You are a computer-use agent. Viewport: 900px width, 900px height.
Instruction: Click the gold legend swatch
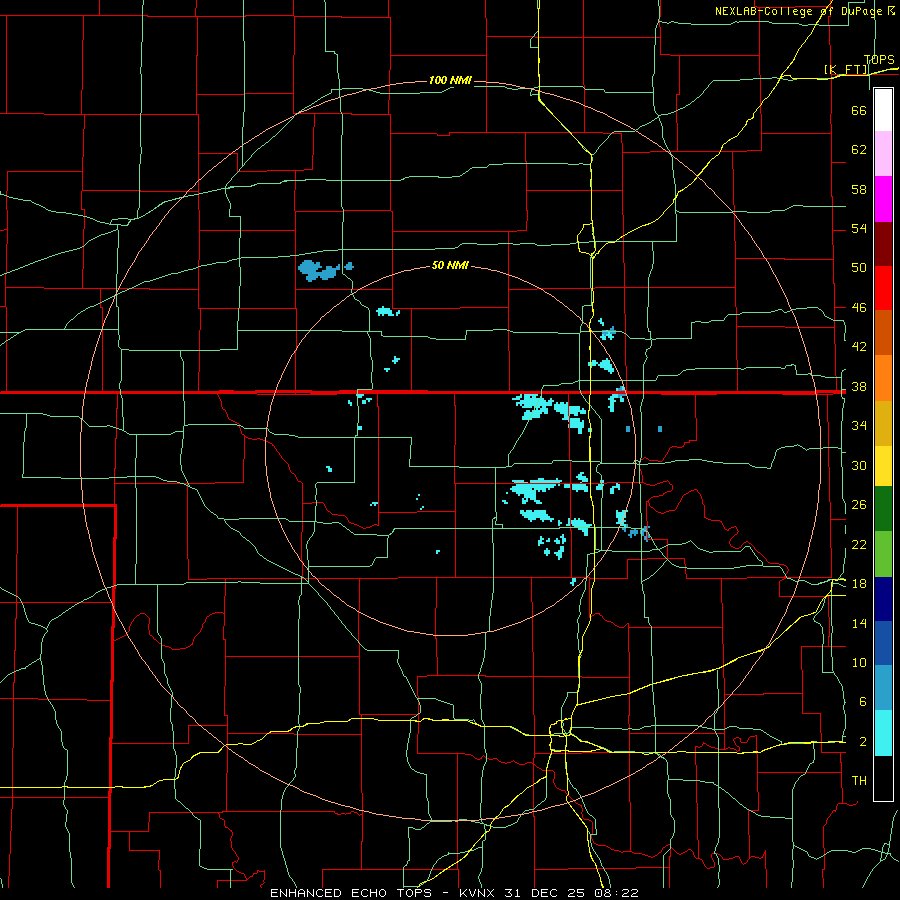point(883,422)
